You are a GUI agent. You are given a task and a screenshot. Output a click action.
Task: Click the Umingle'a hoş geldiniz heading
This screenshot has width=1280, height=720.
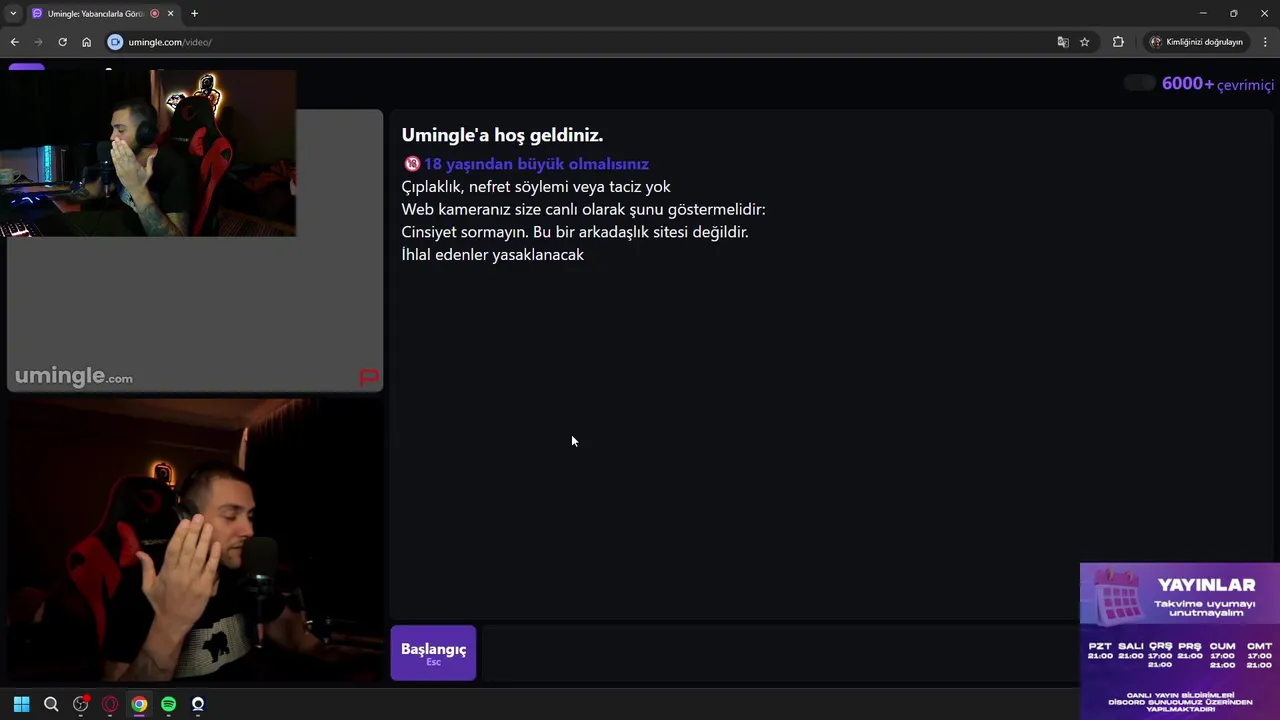[502, 135]
